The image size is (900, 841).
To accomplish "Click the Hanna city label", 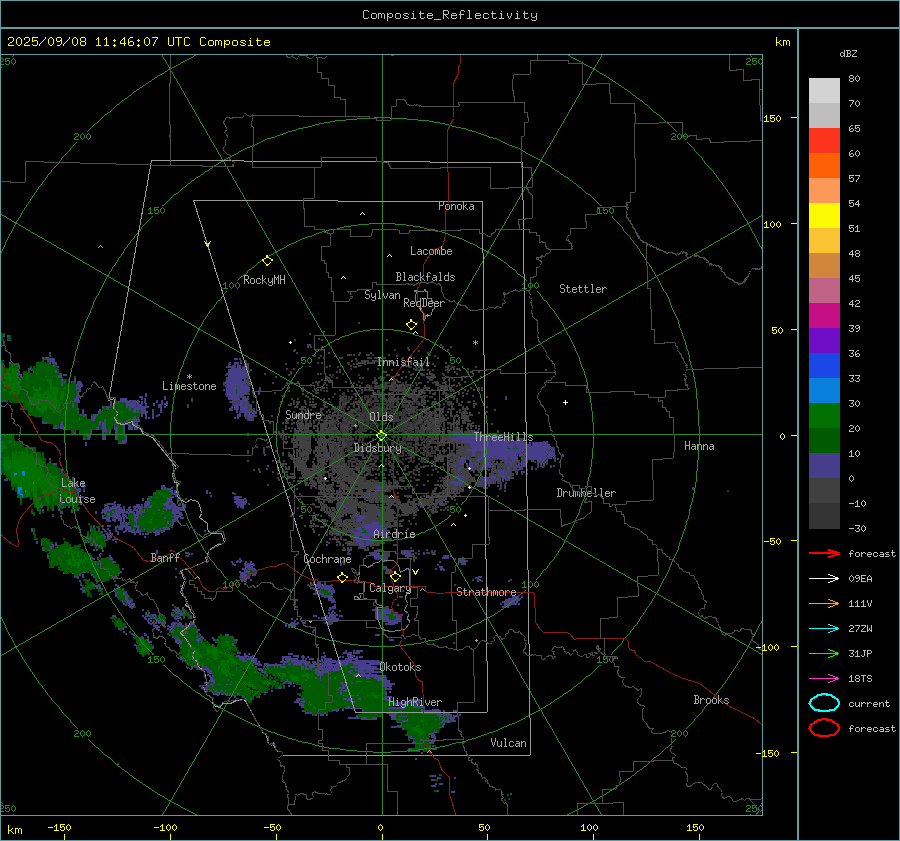I will tap(699, 446).
